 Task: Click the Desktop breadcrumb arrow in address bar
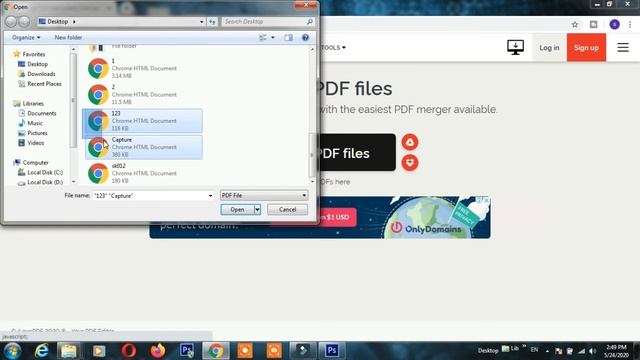74,22
